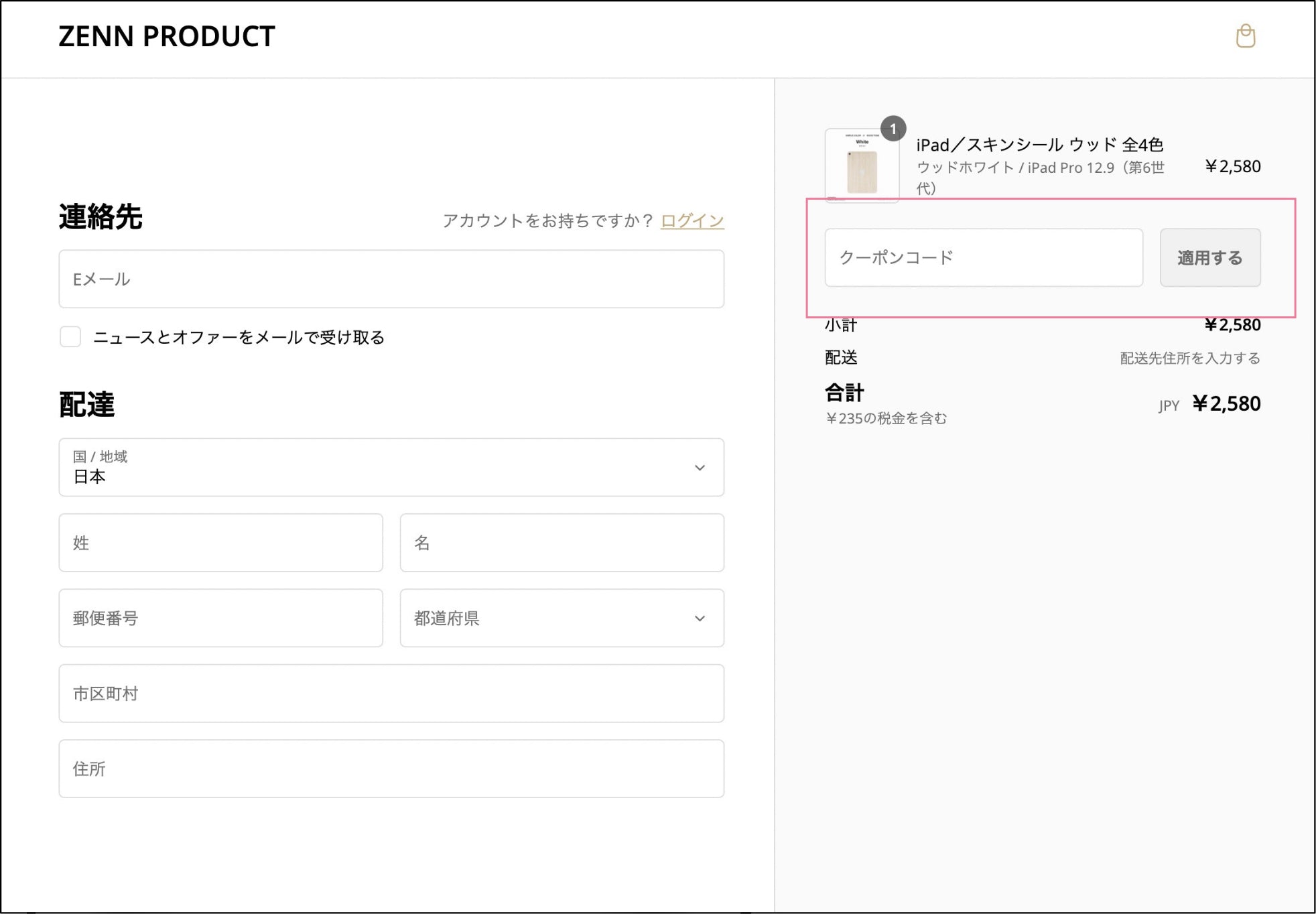Click the 住所 address input field

(391, 769)
